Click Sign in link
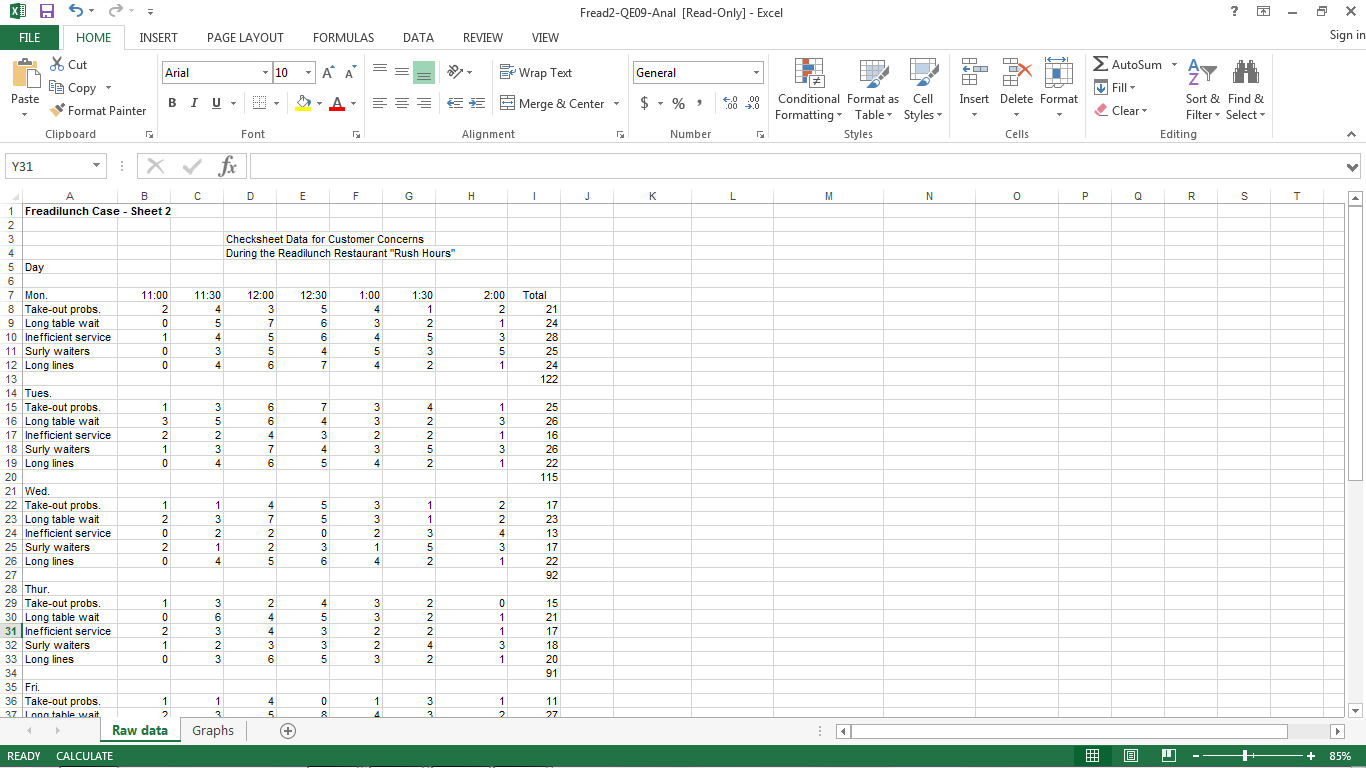This screenshot has width=1366, height=768. [1346, 35]
